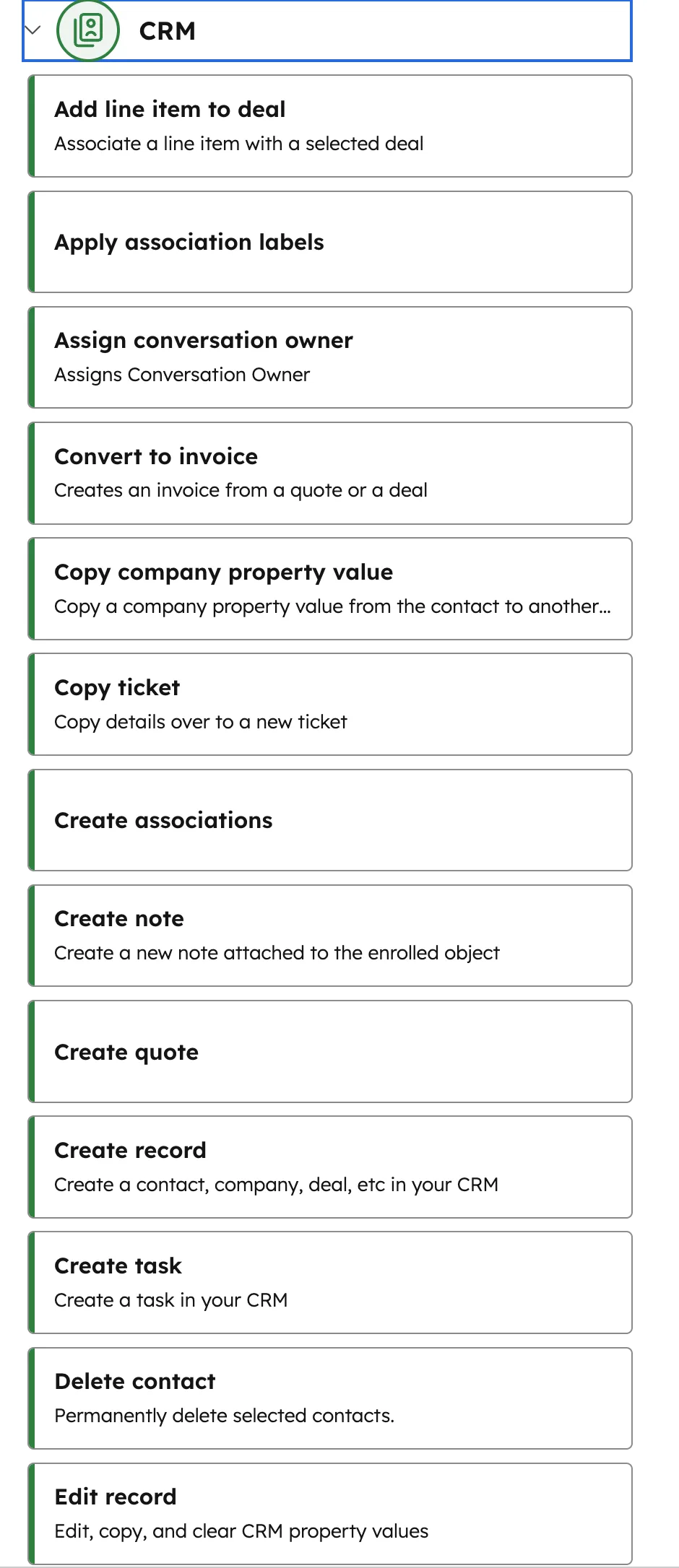Screen dimensions: 679x1568
Task: Click the green bar on Create note card
Action: (31, 935)
